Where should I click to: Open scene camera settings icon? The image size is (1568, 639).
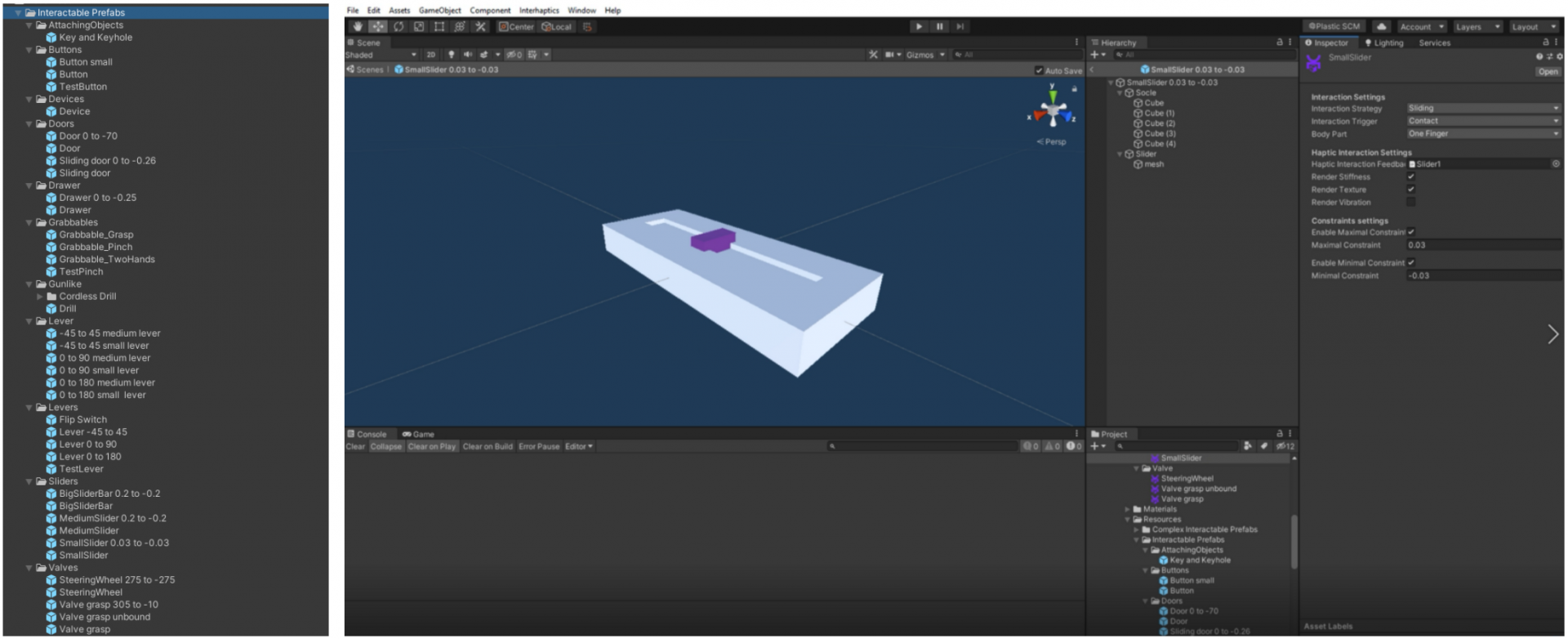click(x=890, y=55)
